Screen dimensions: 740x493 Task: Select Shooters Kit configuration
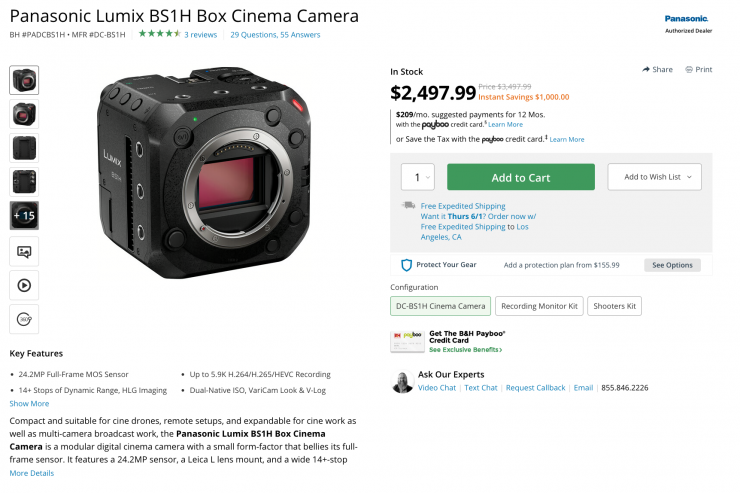click(x=614, y=306)
